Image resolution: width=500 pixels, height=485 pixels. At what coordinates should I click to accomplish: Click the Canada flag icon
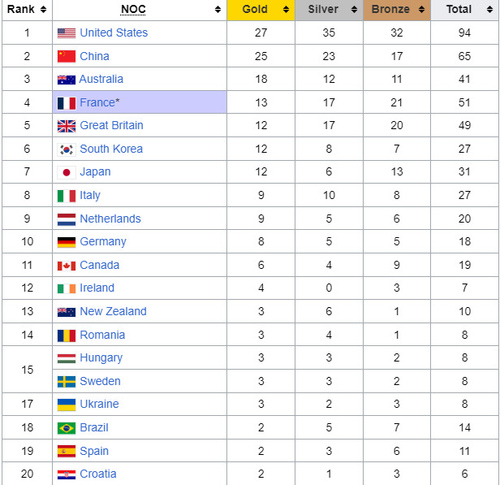[x=66, y=266]
